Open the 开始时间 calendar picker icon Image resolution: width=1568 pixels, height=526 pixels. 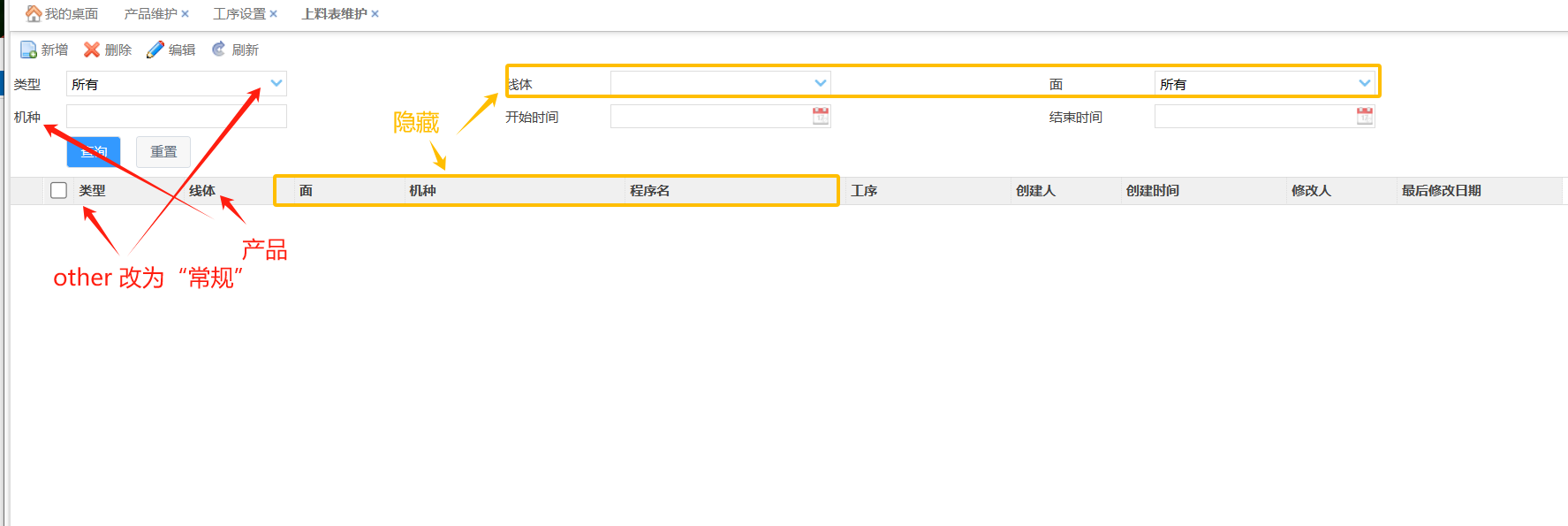821,116
